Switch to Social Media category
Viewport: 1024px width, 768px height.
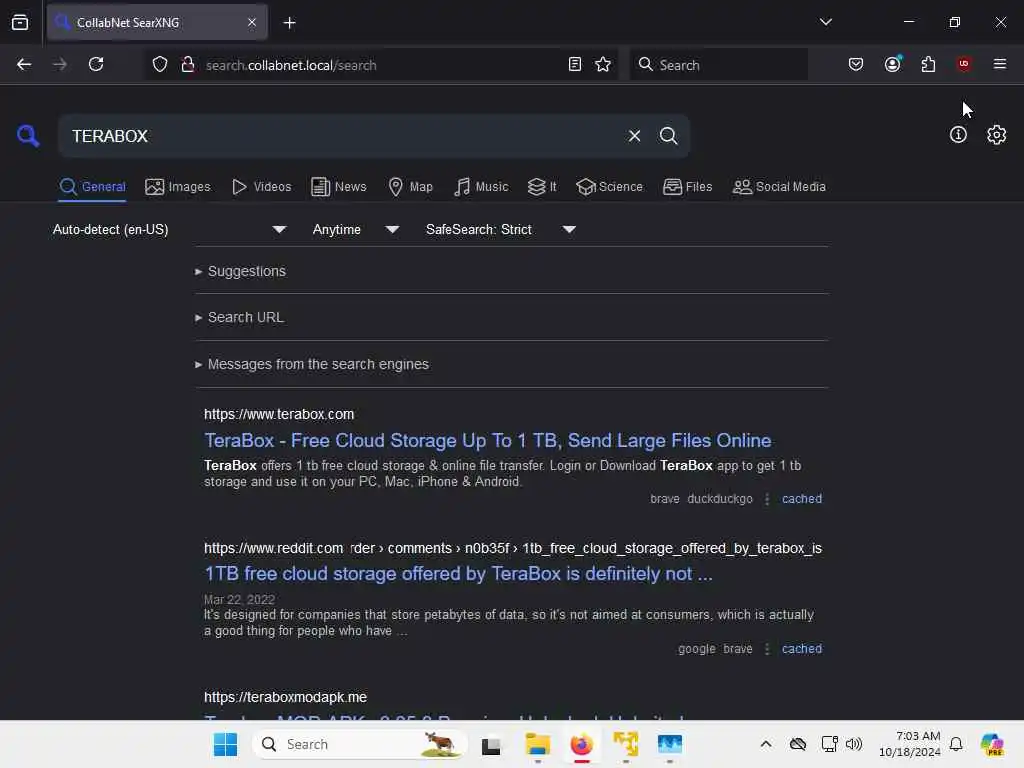pyautogui.click(x=779, y=187)
